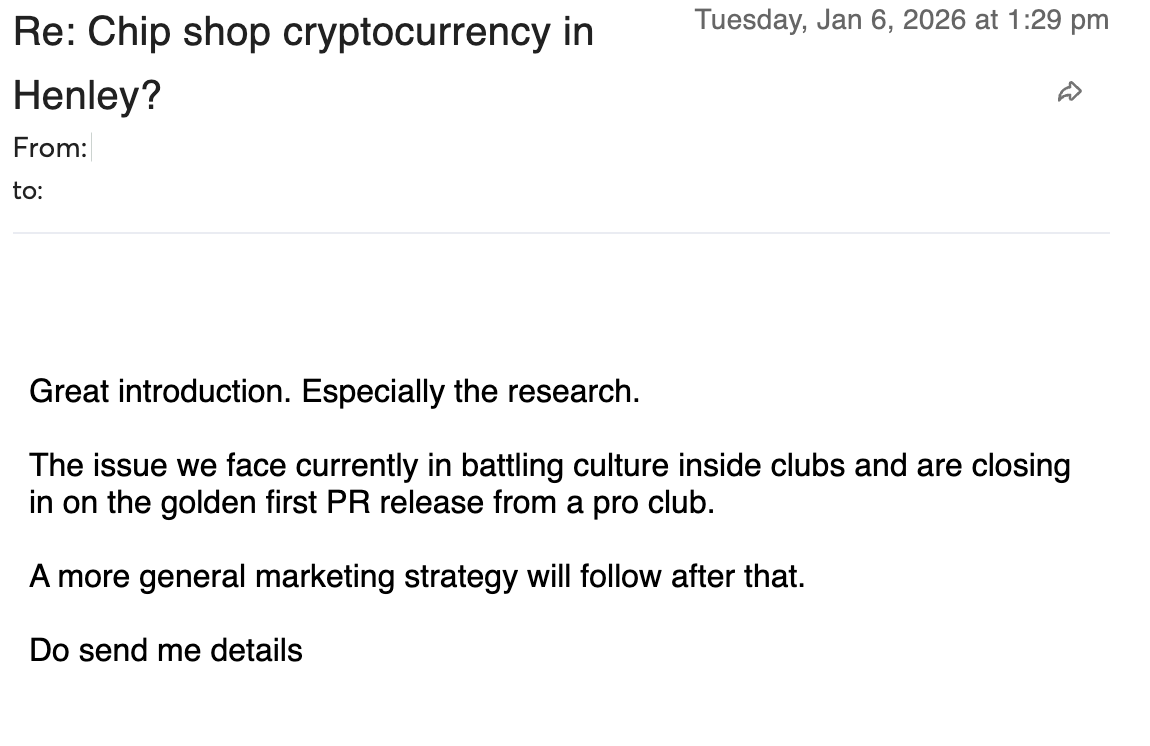This screenshot has height=746, width=1150.
Task: Click "Henley?" in the subject heading
Action: (87, 96)
